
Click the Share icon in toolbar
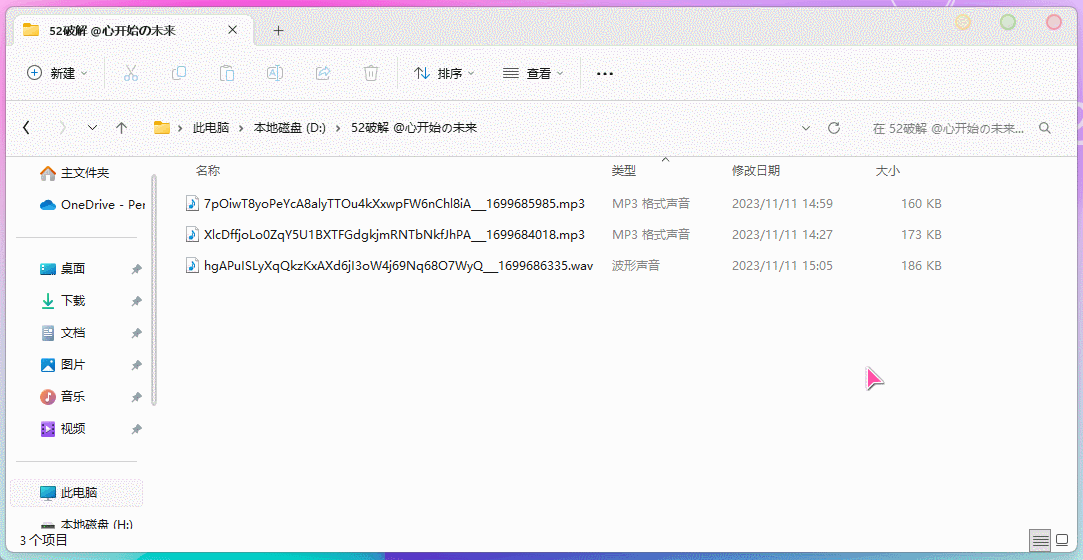[x=323, y=73]
